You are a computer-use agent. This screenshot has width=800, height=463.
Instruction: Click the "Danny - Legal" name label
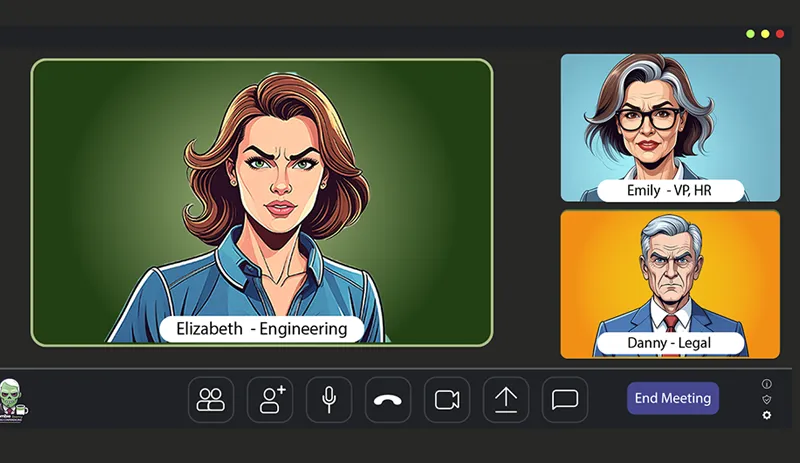pyautogui.click(x=670, y=344)
